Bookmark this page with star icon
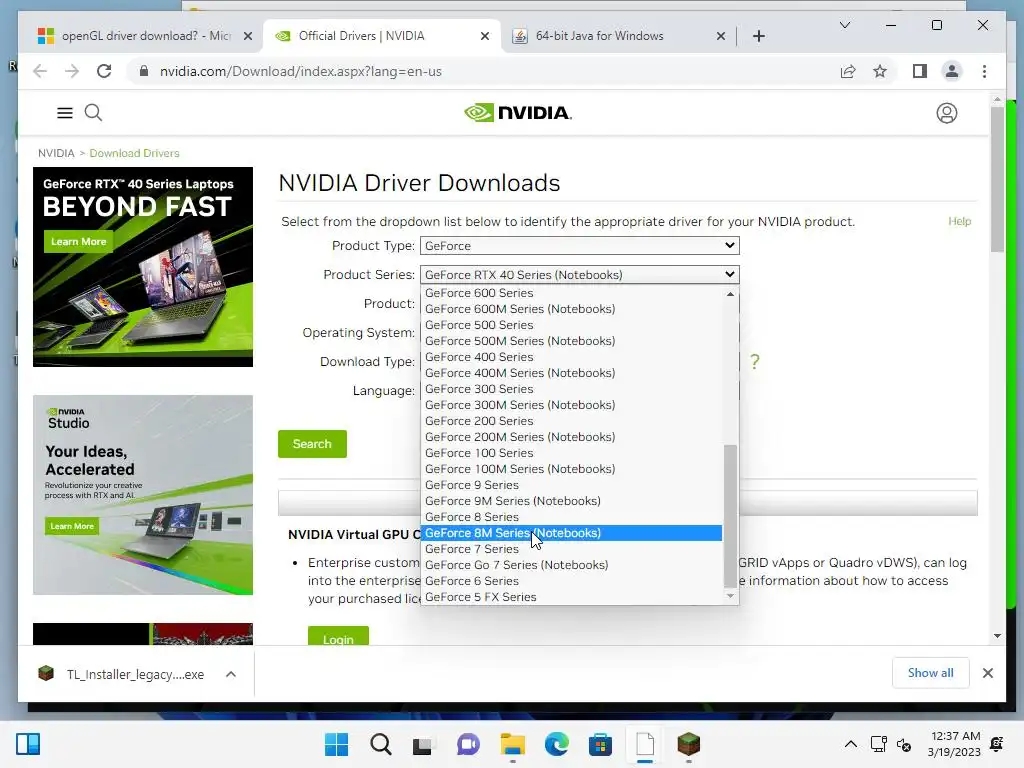 [880, 71]
